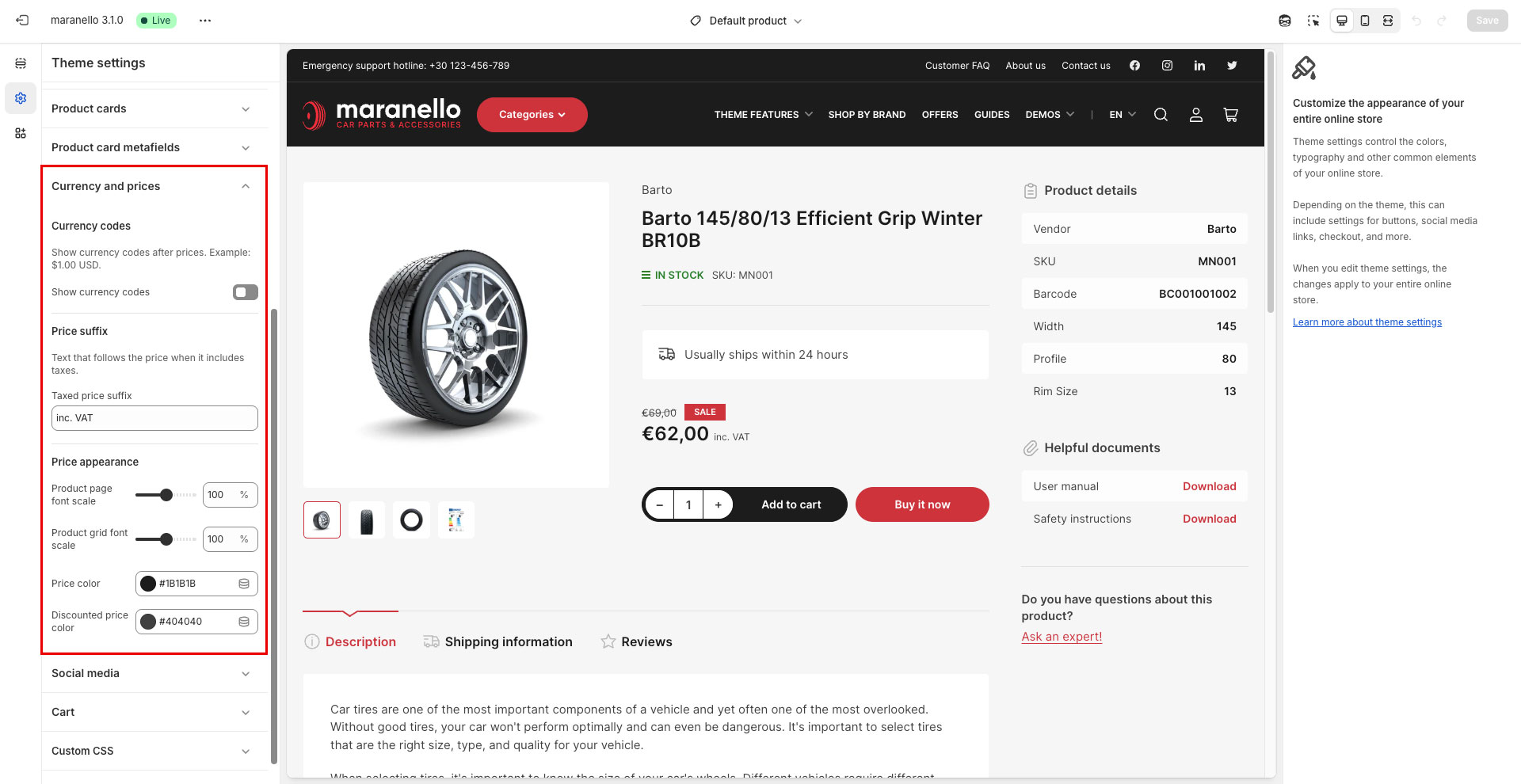Open the account user icon

tap(1195, 115)
